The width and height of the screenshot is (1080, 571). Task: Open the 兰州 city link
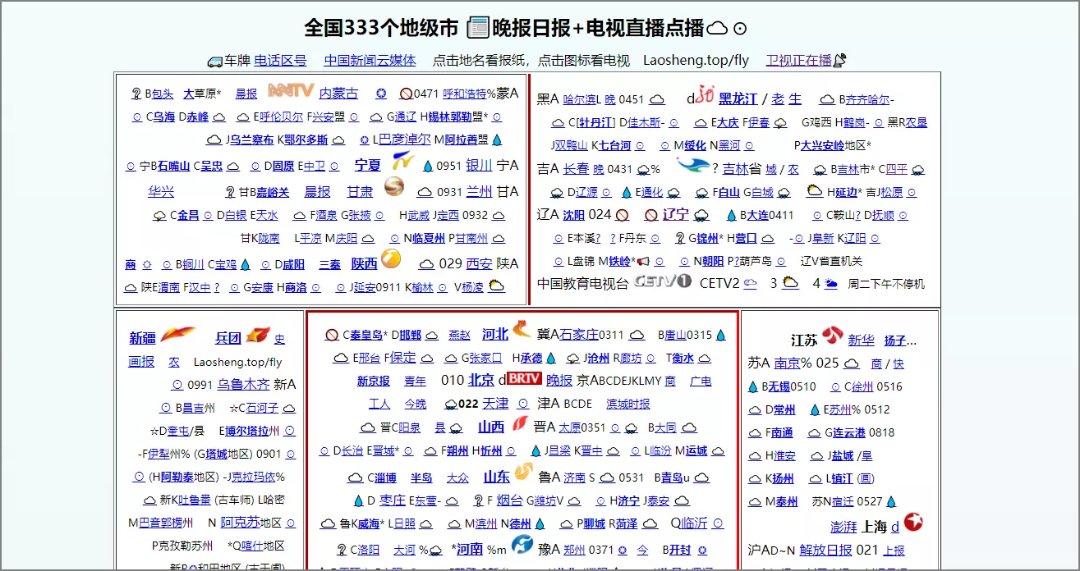(x=479, y=192)
